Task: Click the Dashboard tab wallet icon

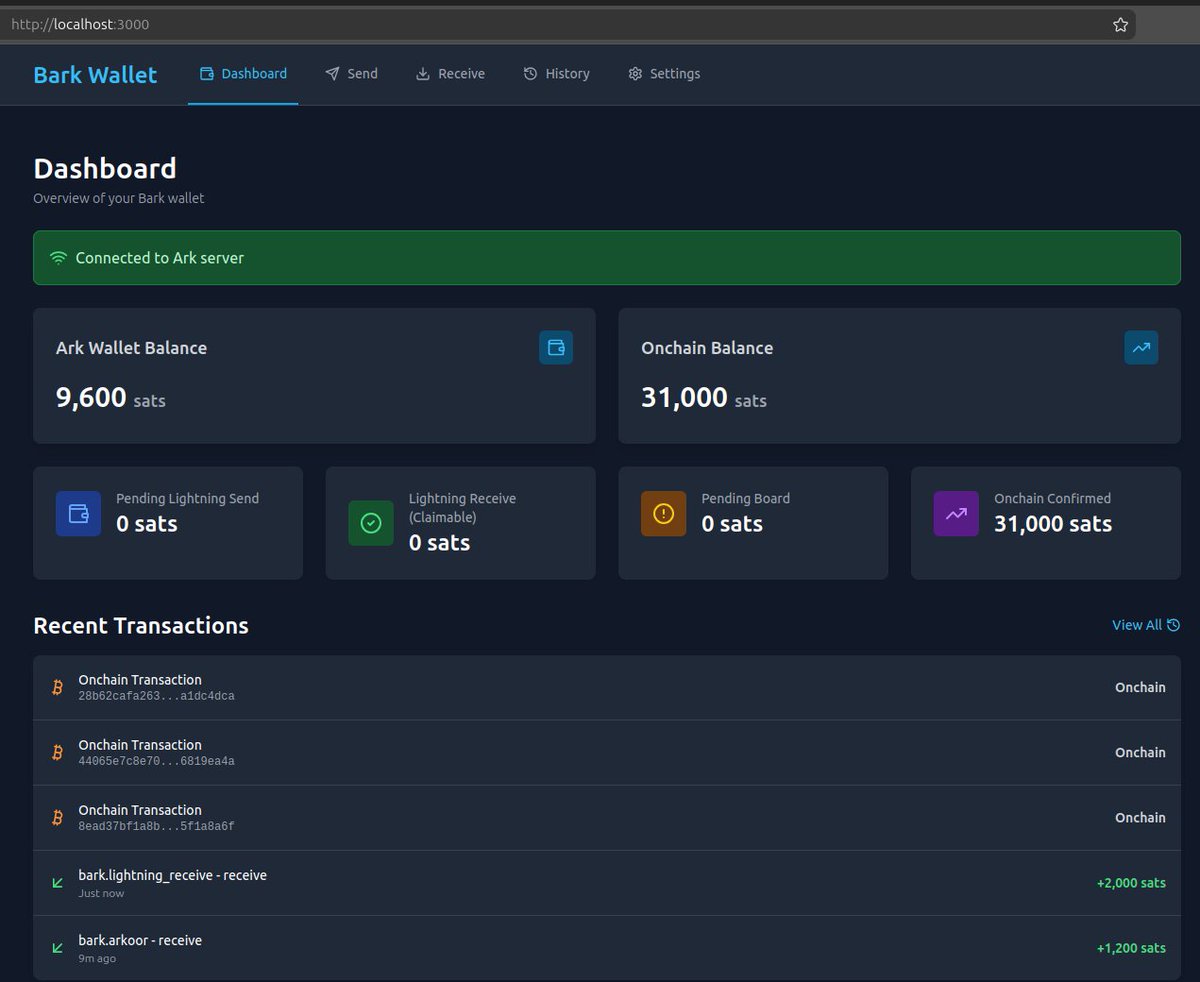Action: coord(207,74)
